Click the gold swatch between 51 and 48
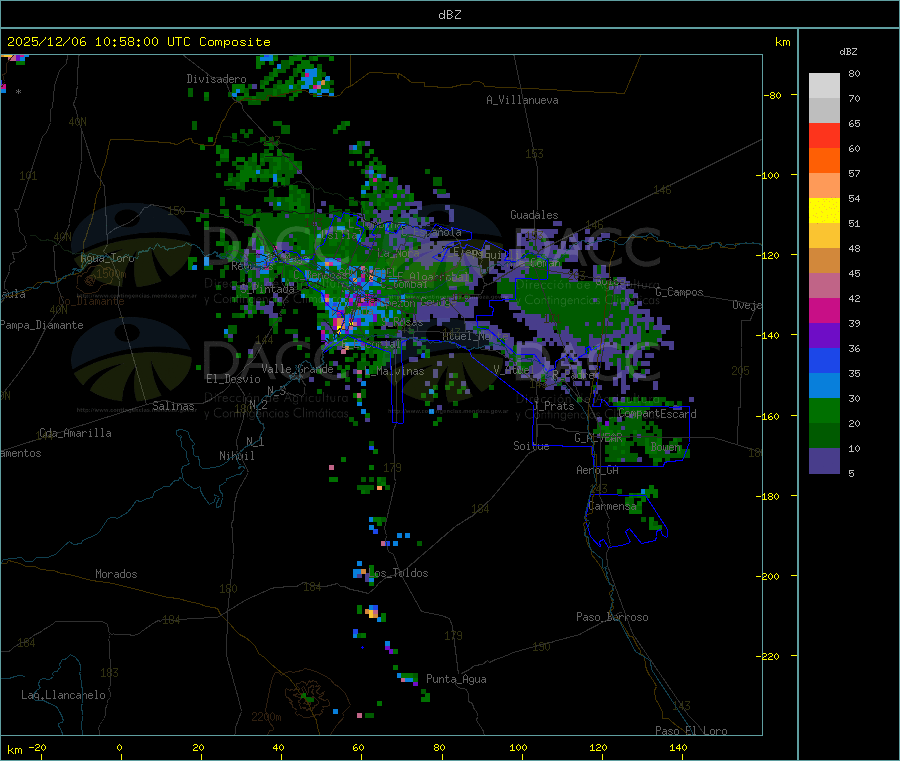The height and width of the screenshot is (761, 900). (824, 236)
